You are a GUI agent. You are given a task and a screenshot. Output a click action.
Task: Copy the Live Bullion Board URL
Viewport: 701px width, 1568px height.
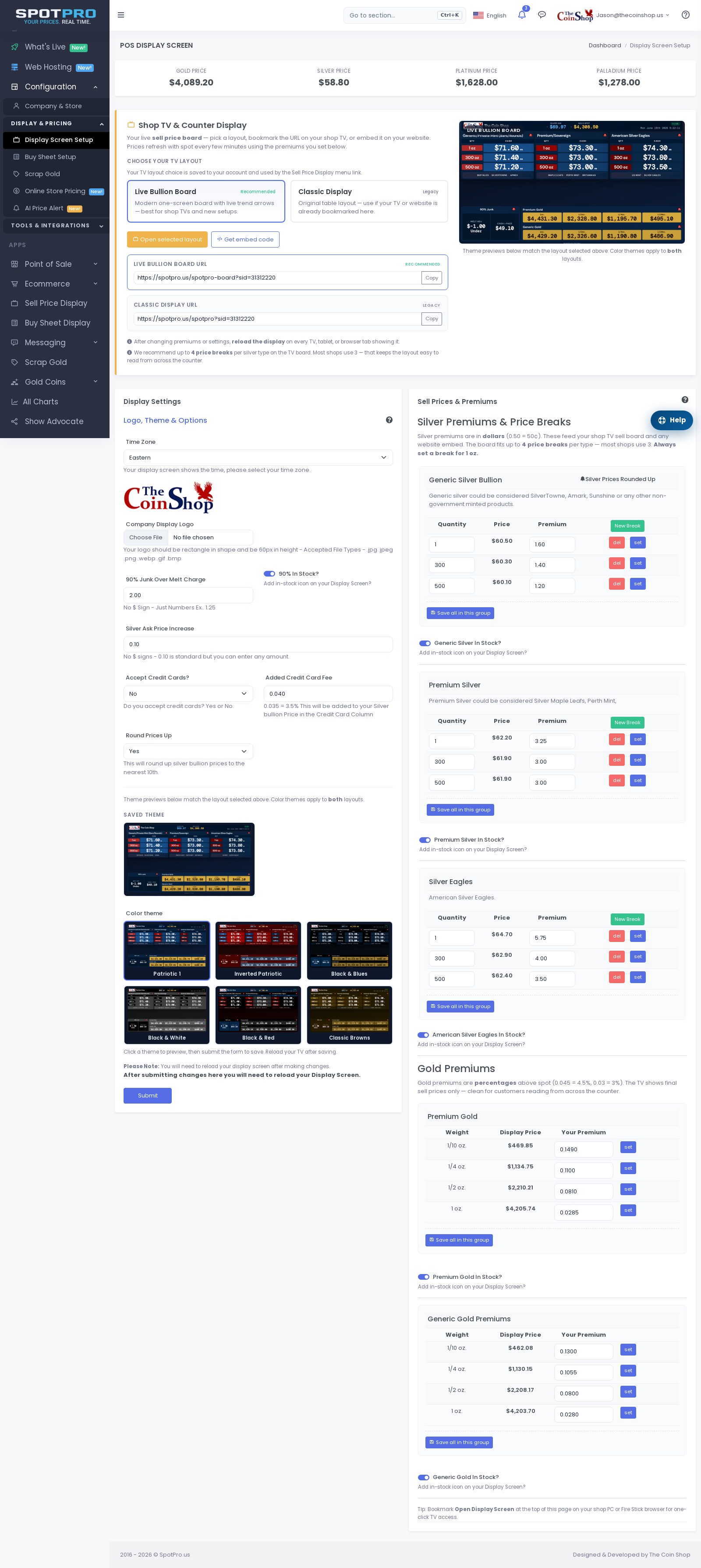tap(432, 278)
